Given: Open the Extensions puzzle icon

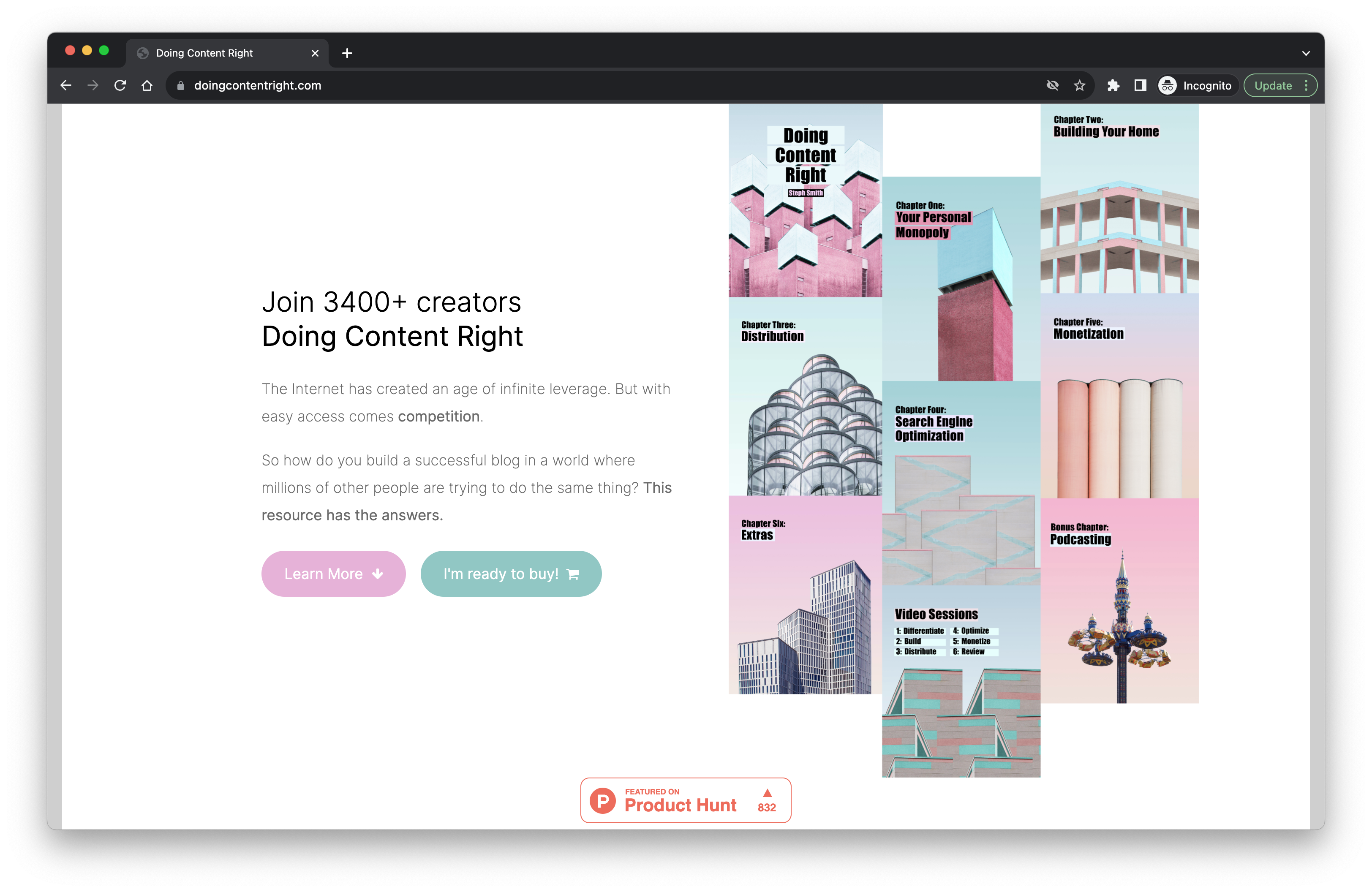Looking at the screenshot, I should coord(1113,85).
